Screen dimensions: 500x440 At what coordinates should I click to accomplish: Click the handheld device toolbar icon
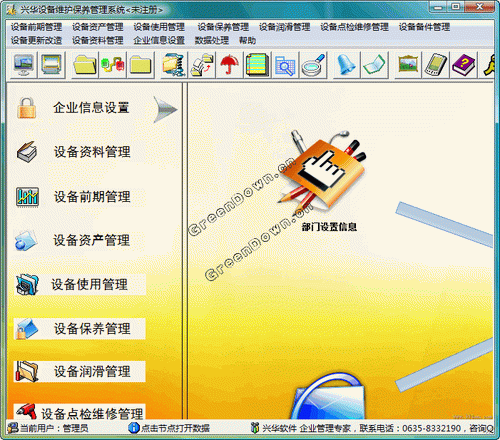tap(436, 65)
